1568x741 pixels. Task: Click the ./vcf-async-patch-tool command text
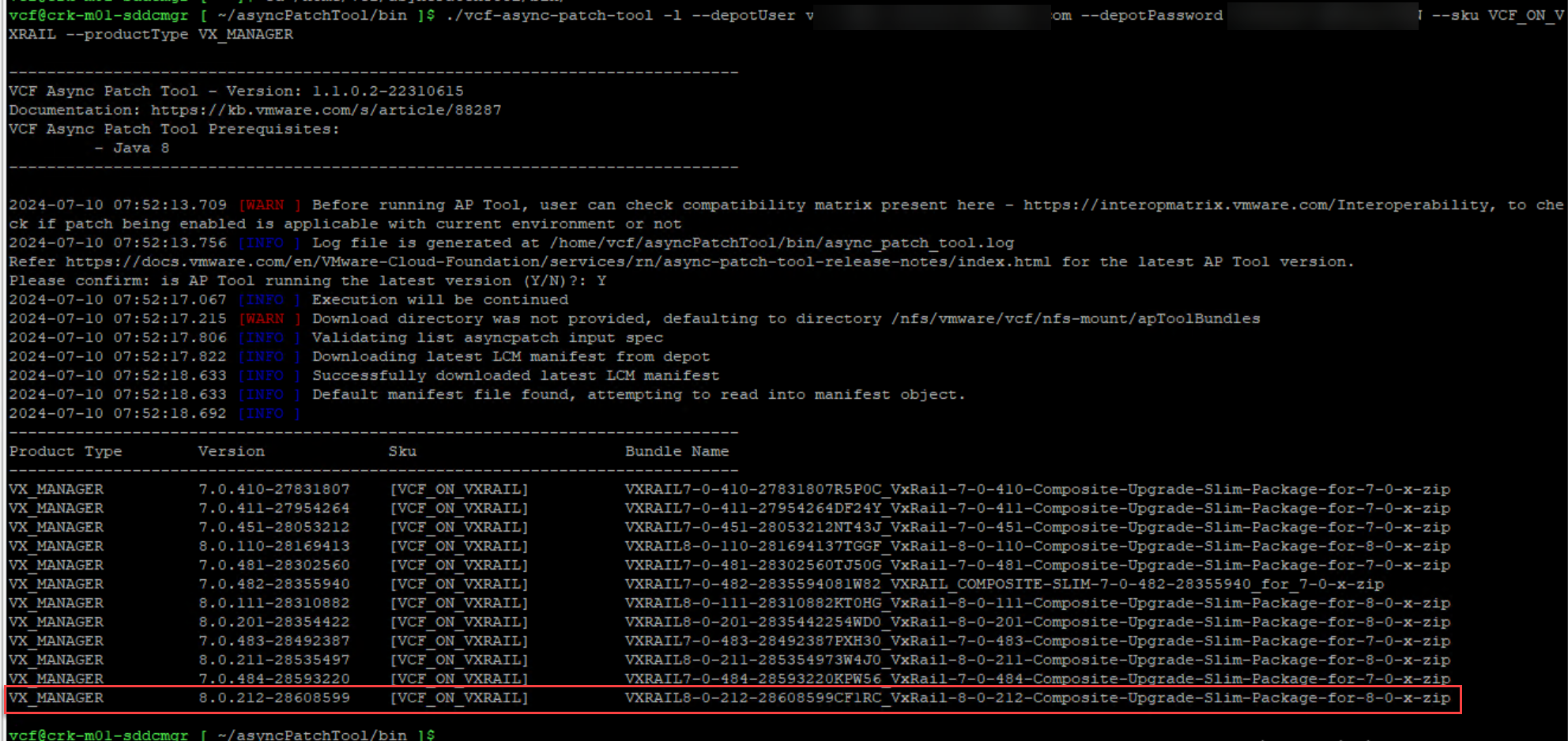point(549,15)
